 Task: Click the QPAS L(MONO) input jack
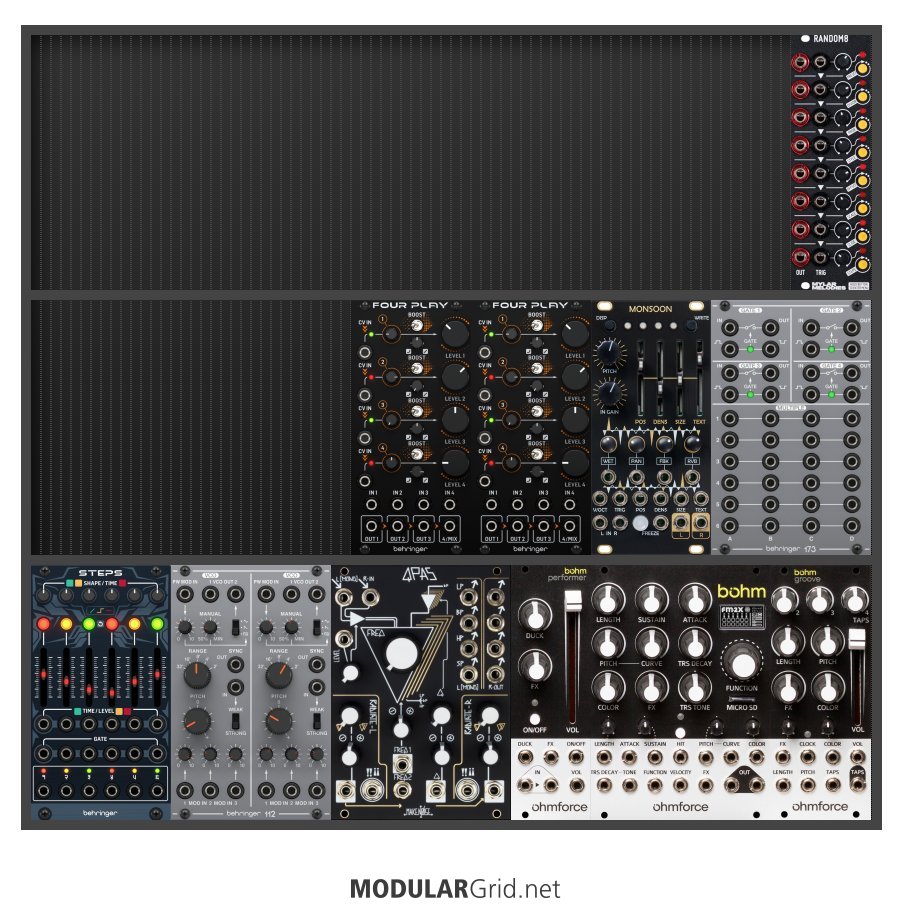pyautogui.click(x=344, y=597)
